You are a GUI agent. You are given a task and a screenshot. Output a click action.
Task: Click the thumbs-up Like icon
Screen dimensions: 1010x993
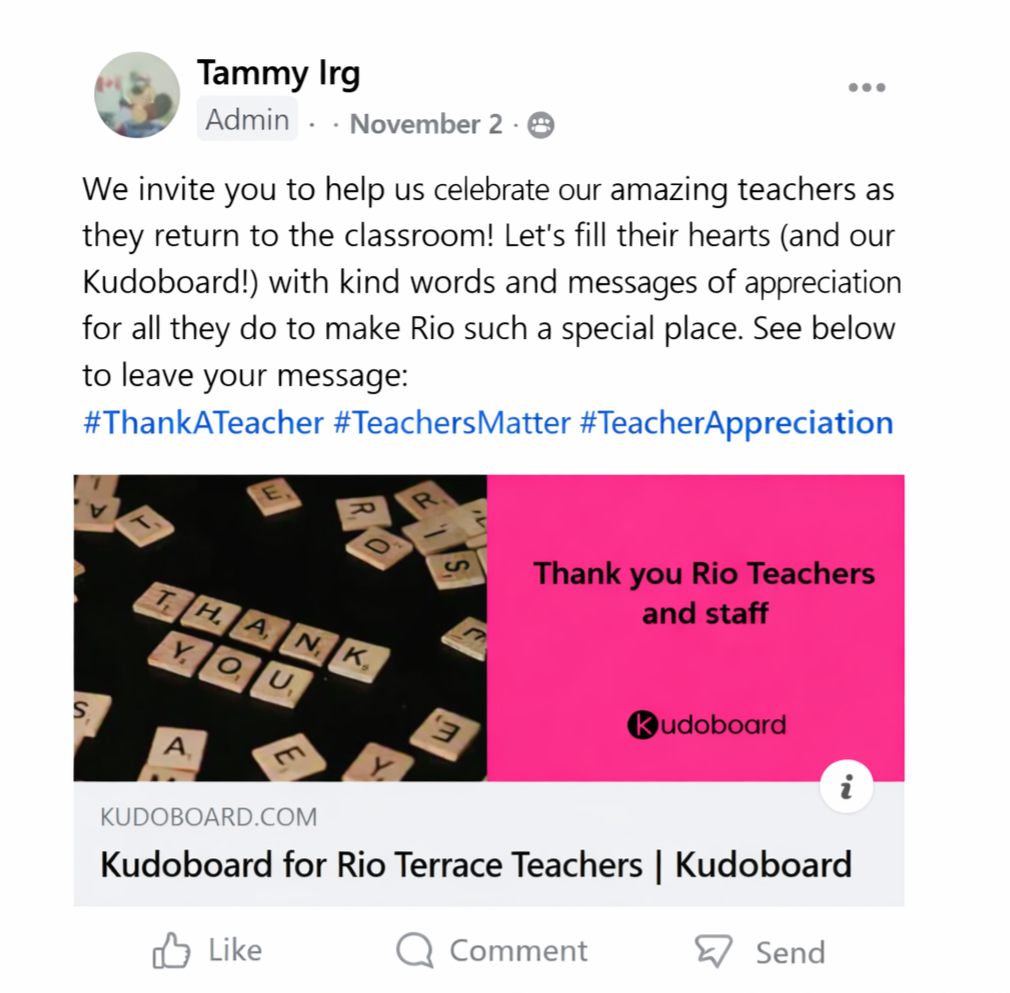click(x=171, y=950)
